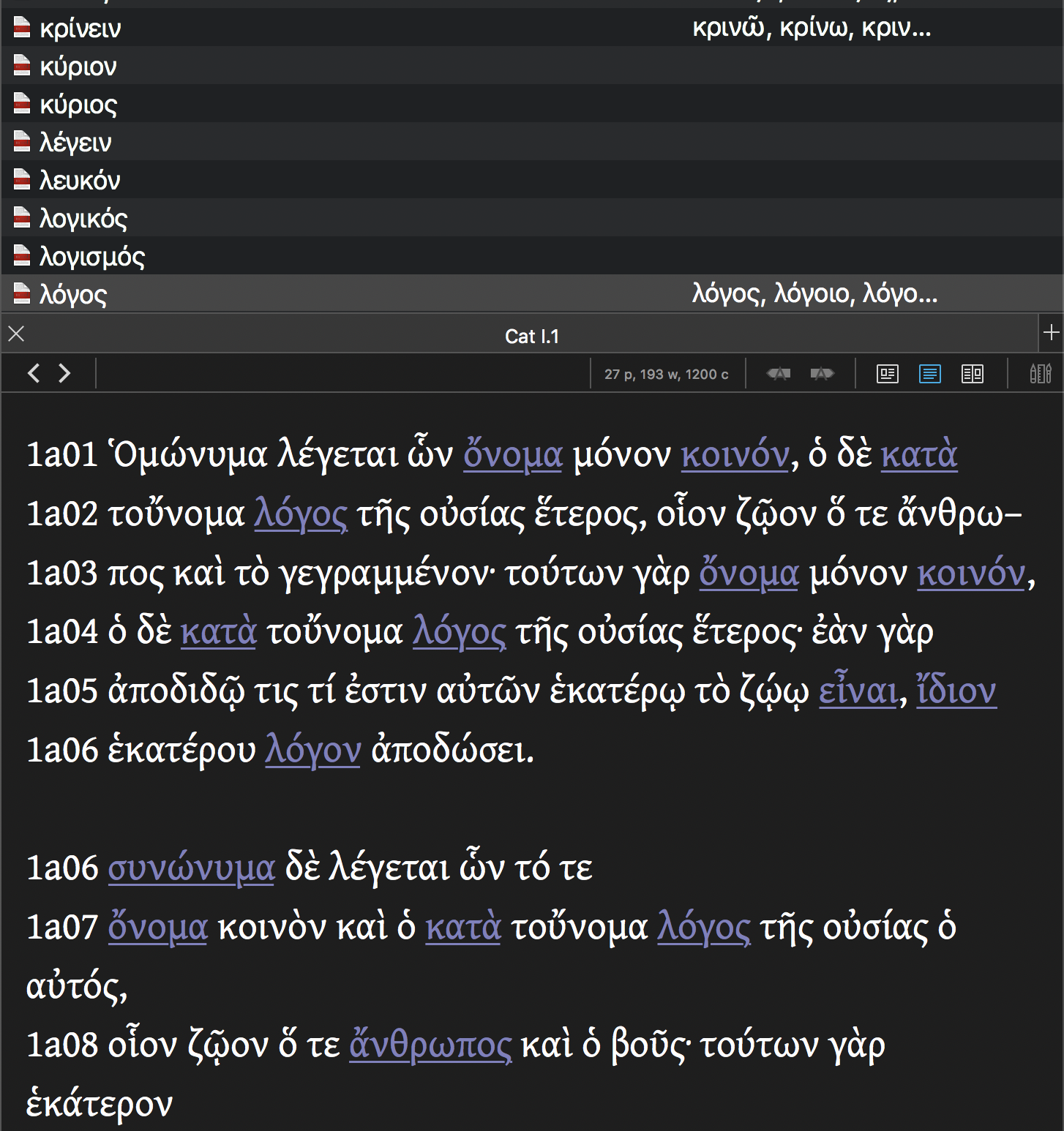
Task: Go back with the left arrow
Action: 33,374
